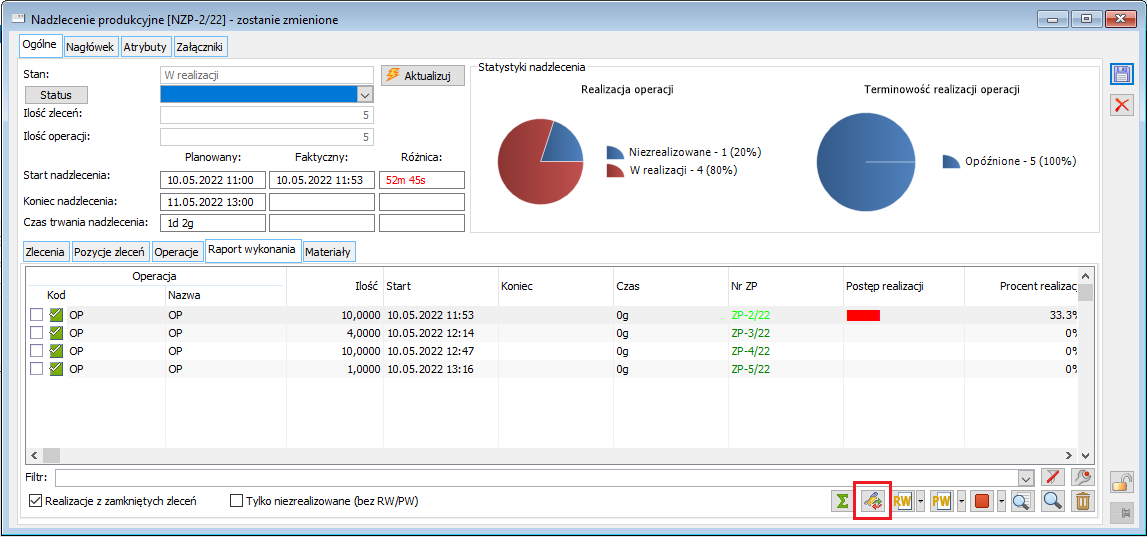Click the red stop square icon

[982, 501]
